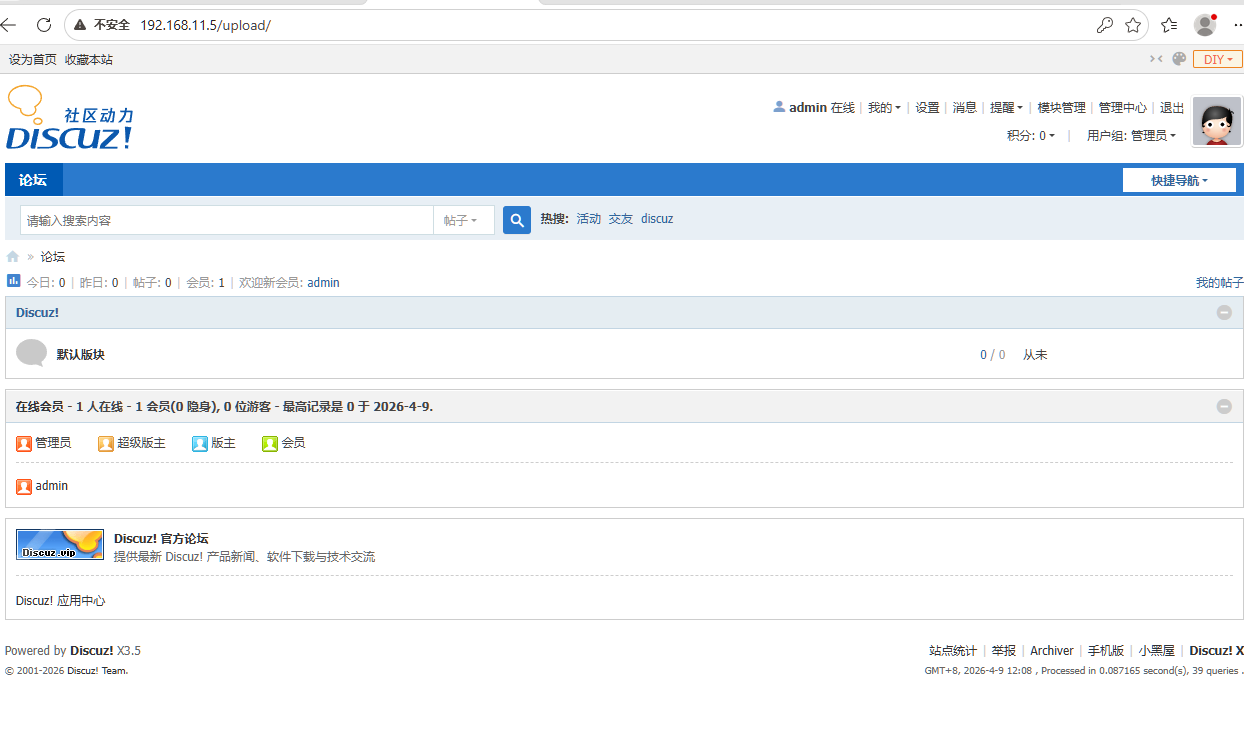Click the statistics chart icon before 今日
Image resolution: width=1244 pixels, height=738 pixels.
(x=14, y=281)
